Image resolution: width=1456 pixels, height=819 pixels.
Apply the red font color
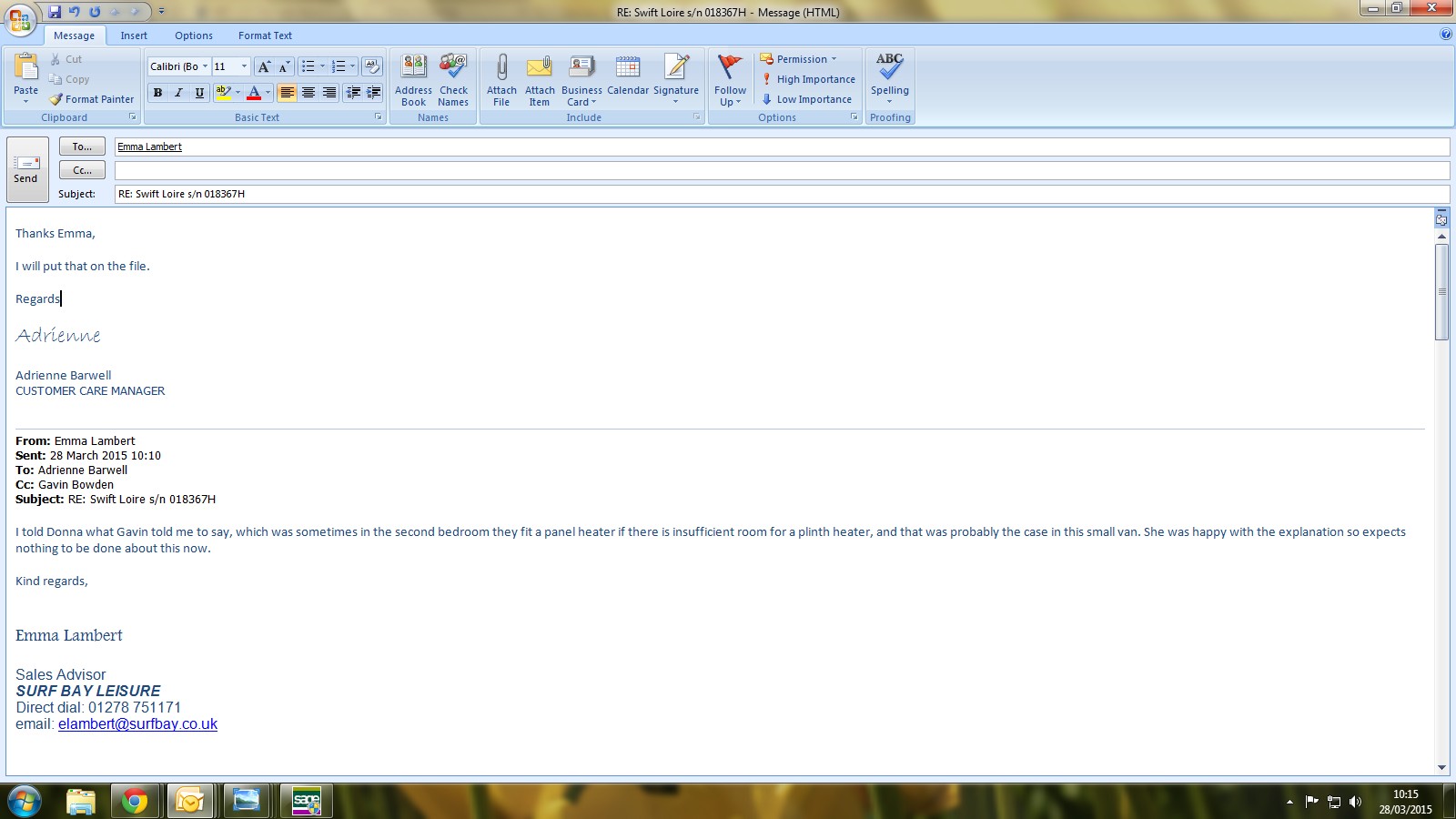click(x=254, y=93)
